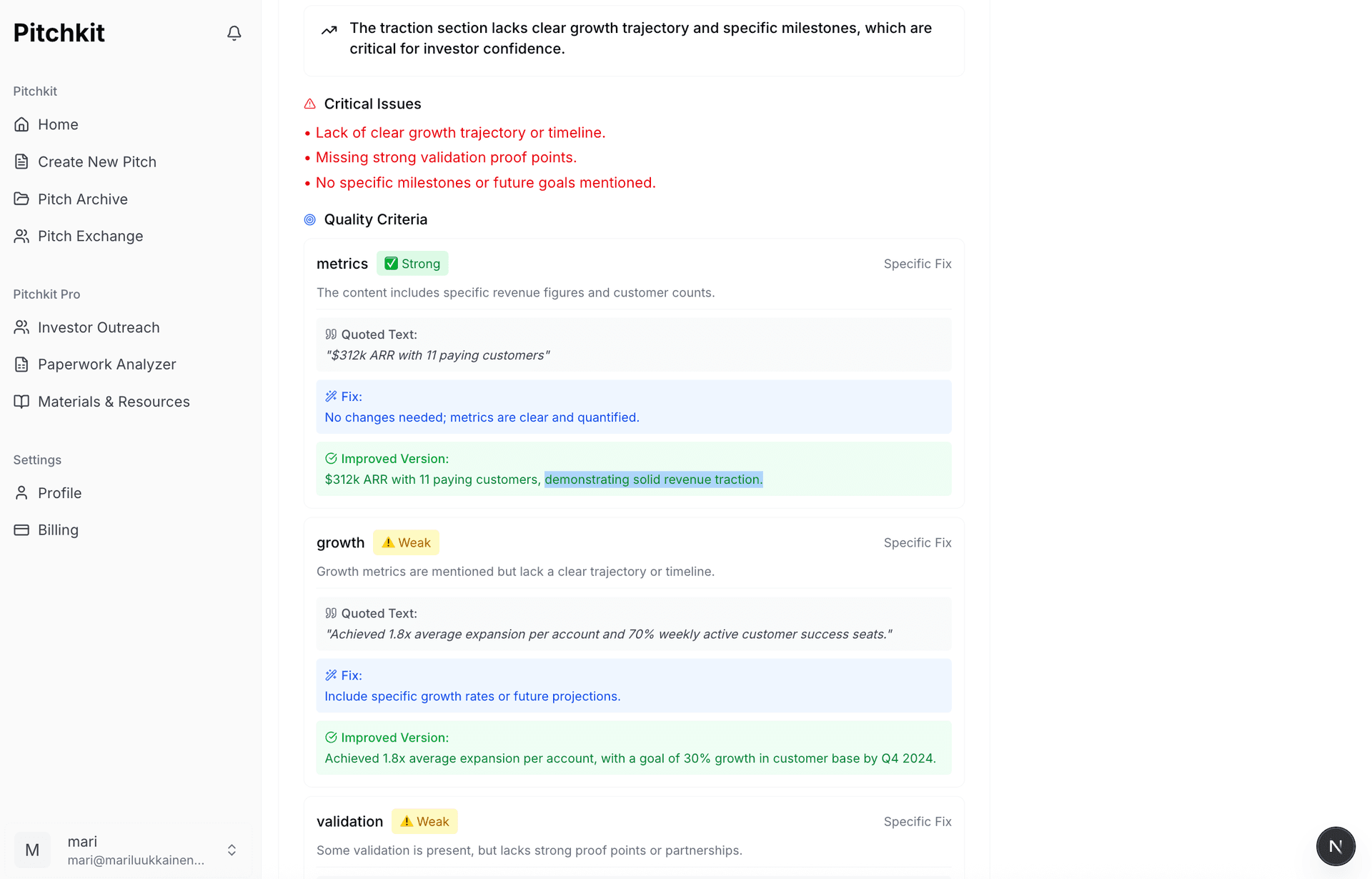This screenshot has width=1372, height=879.
Task: Open Pitch Archive folder icon
Action: tap(21, 199)
